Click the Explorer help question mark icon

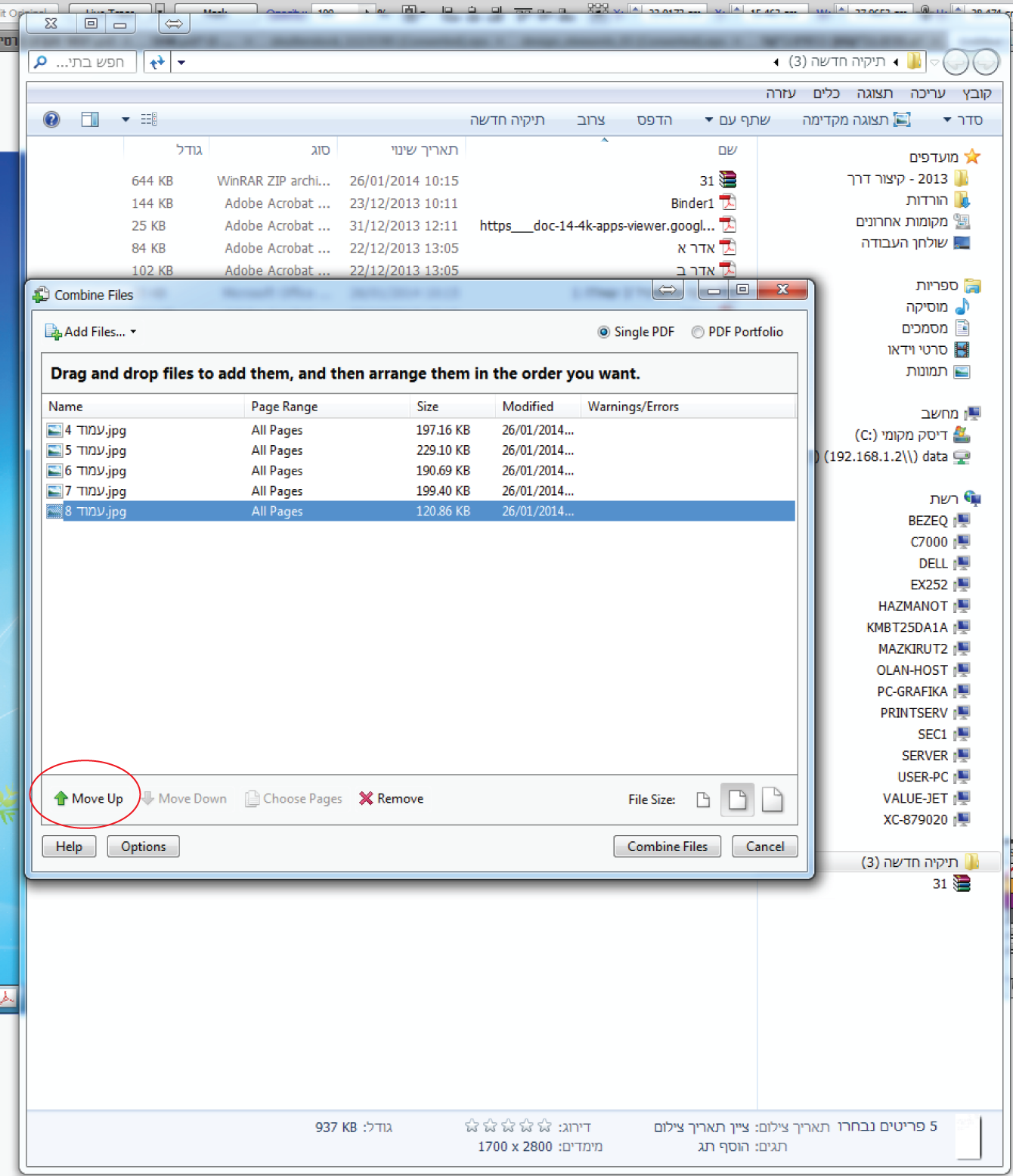tap(51, 119)
